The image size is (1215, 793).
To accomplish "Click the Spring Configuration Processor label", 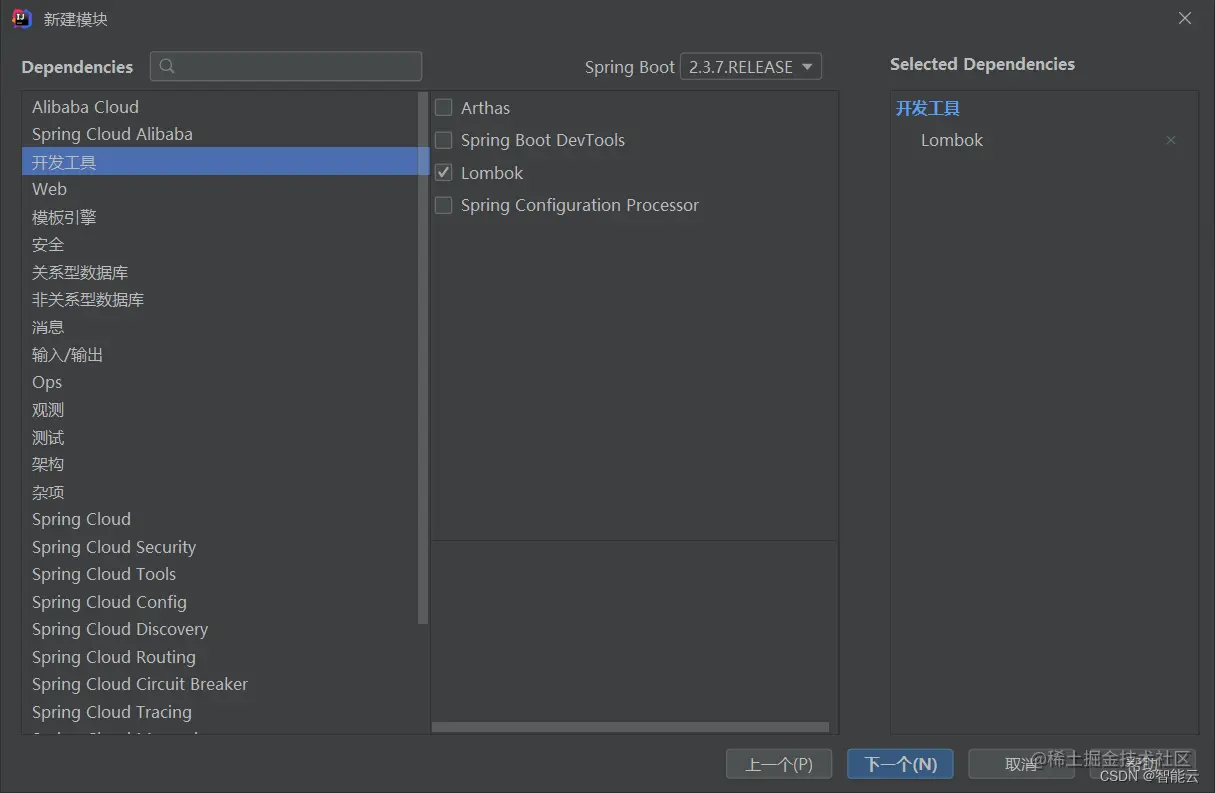I will tap(580, 205).
